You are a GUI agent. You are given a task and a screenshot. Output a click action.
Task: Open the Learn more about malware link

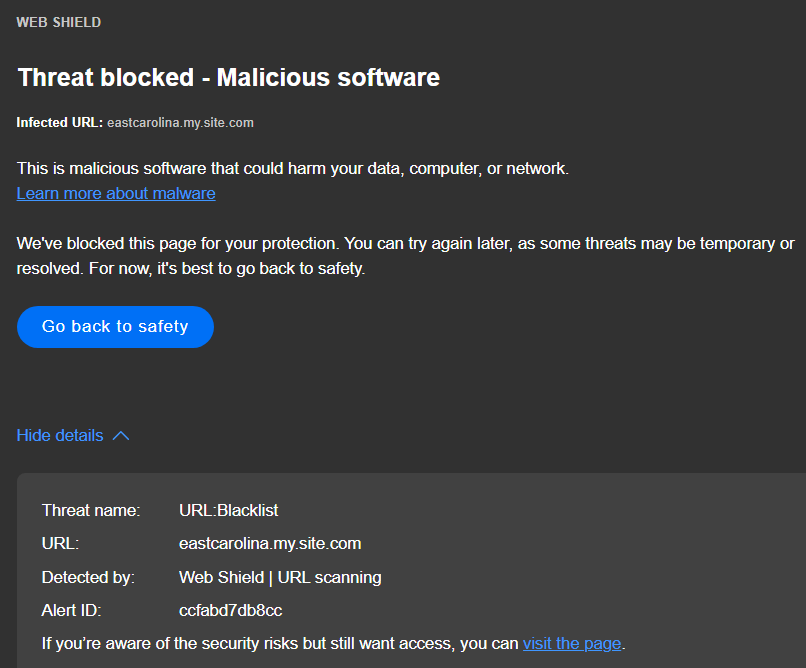pyautogui.click(x=116, y=193)
